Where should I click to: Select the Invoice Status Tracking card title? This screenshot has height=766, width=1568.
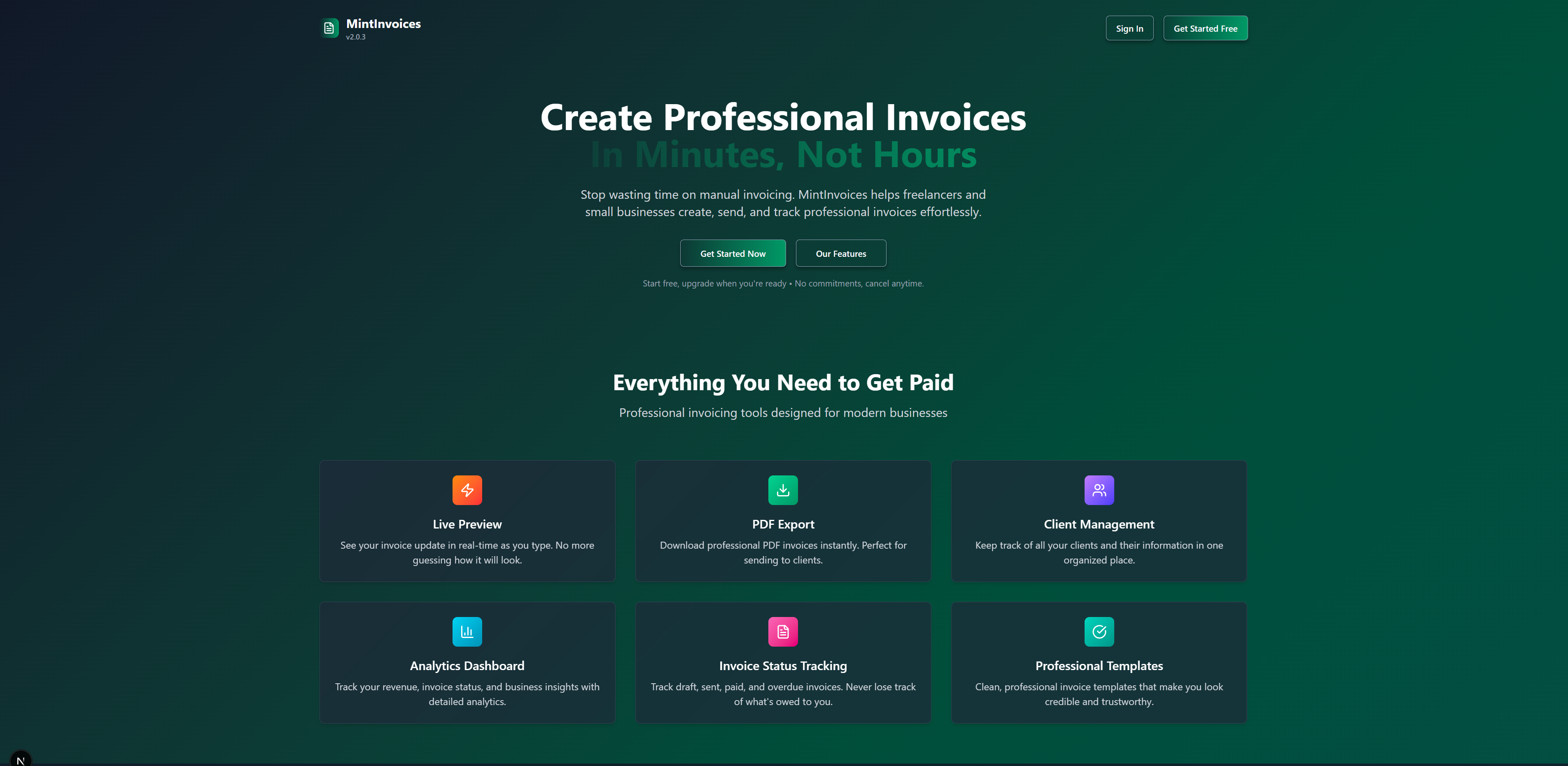(x=783, y=666)
